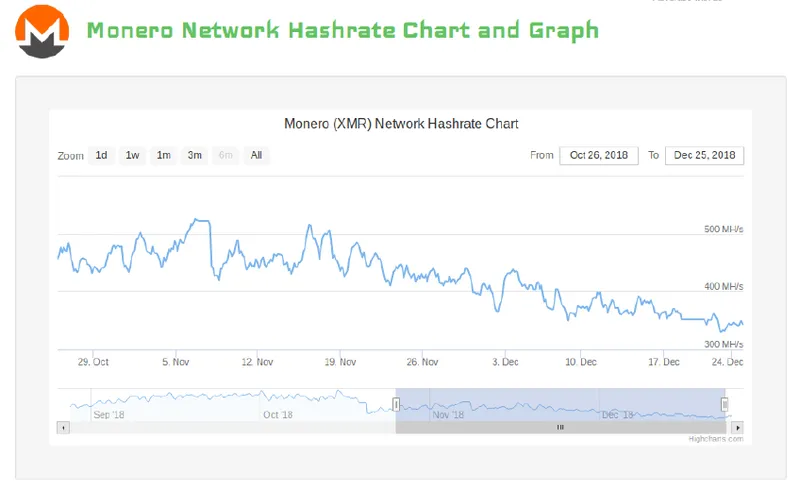Click the 12. Nov axis label
The height and width of the screenshot is (491, 800).
pos(257,362)
